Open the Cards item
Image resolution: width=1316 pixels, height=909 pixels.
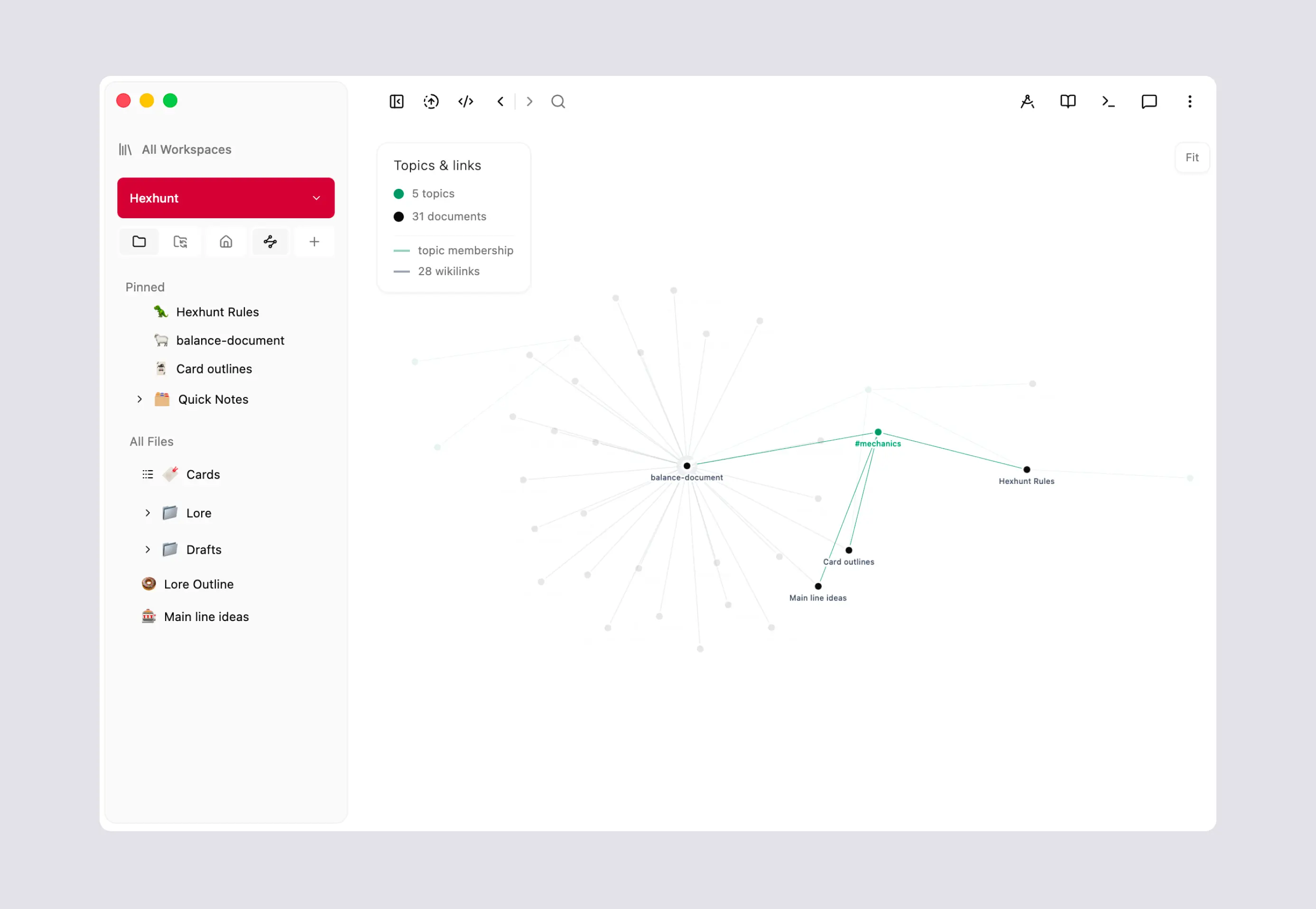203,474
